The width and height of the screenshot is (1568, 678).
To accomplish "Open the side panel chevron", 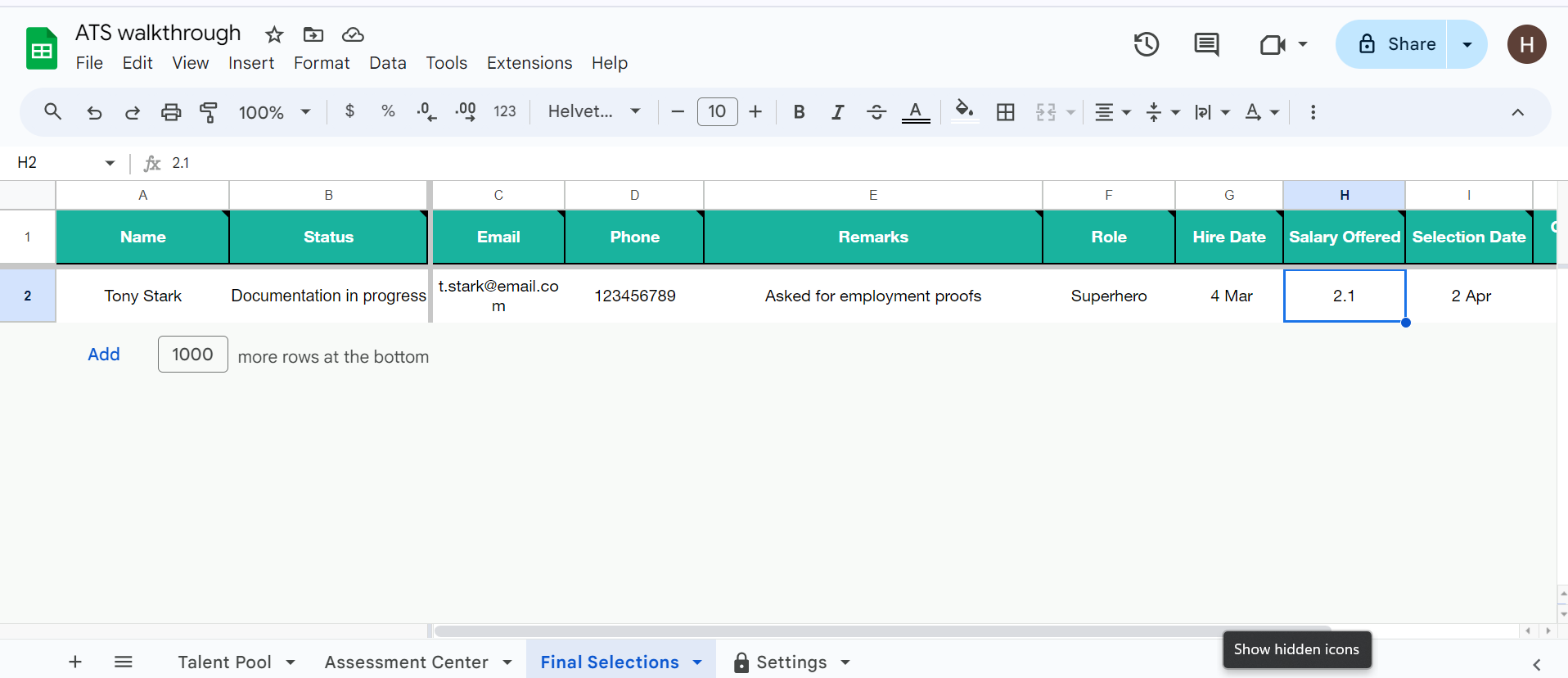I will click(1537, 664).
